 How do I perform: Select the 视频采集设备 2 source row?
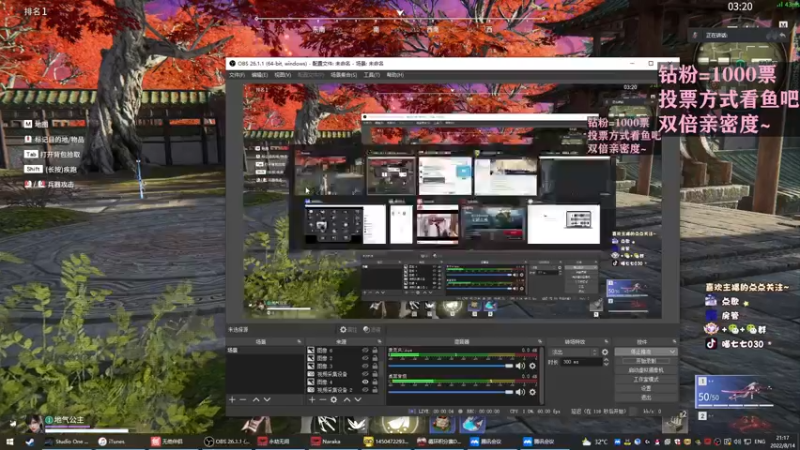click(344, 389)
